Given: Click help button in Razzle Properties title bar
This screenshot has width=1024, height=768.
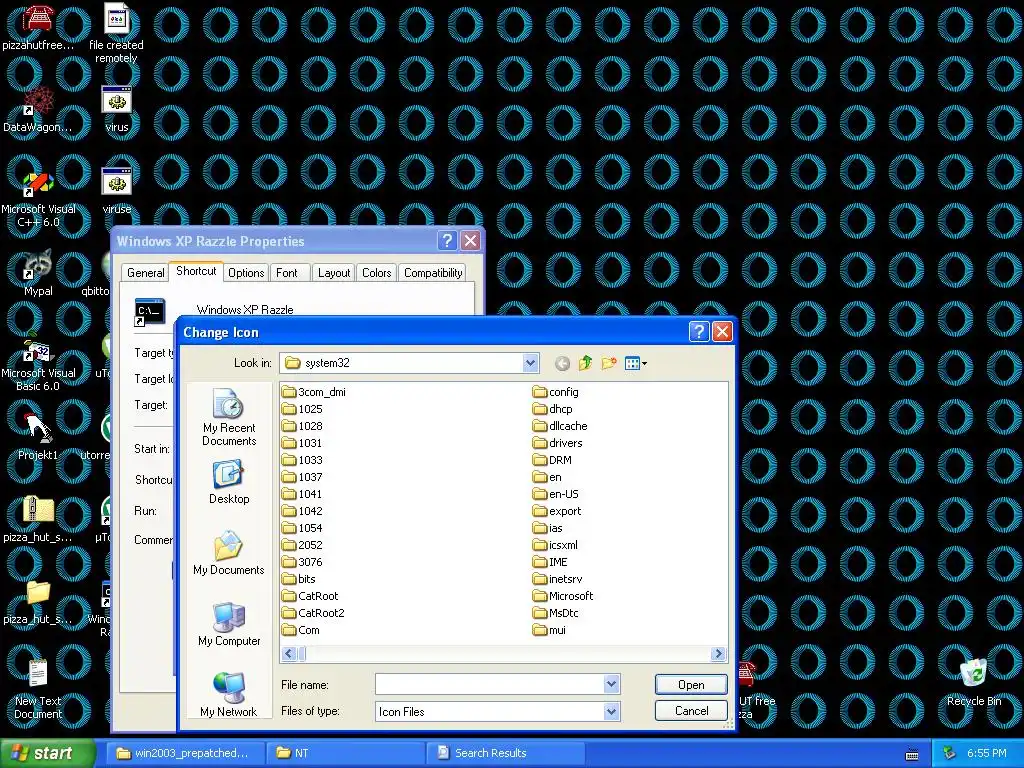Looking at the screenshot, I should click(x=447, y=241).
